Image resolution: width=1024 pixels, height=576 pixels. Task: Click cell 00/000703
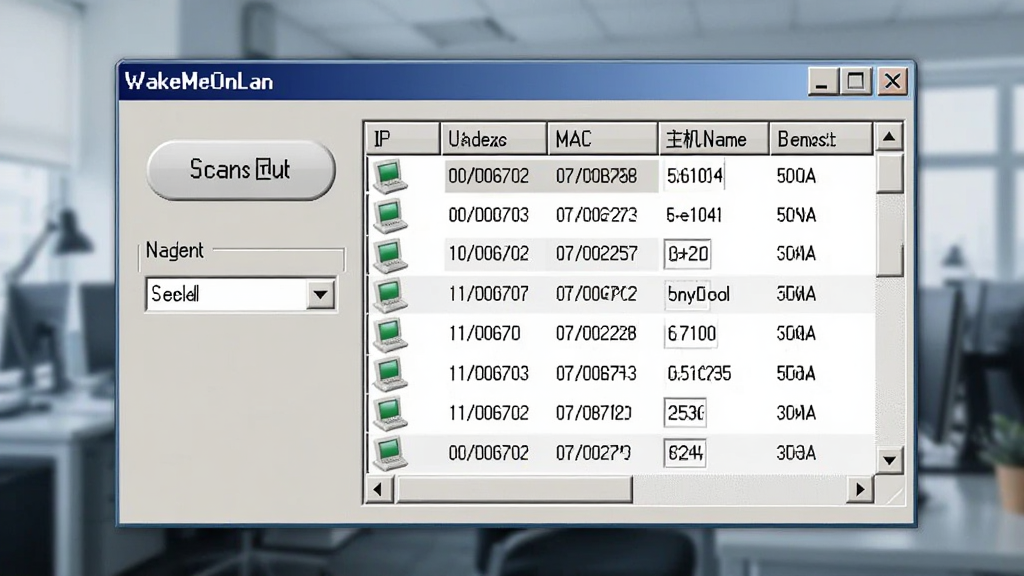click(x=488, y=215)
